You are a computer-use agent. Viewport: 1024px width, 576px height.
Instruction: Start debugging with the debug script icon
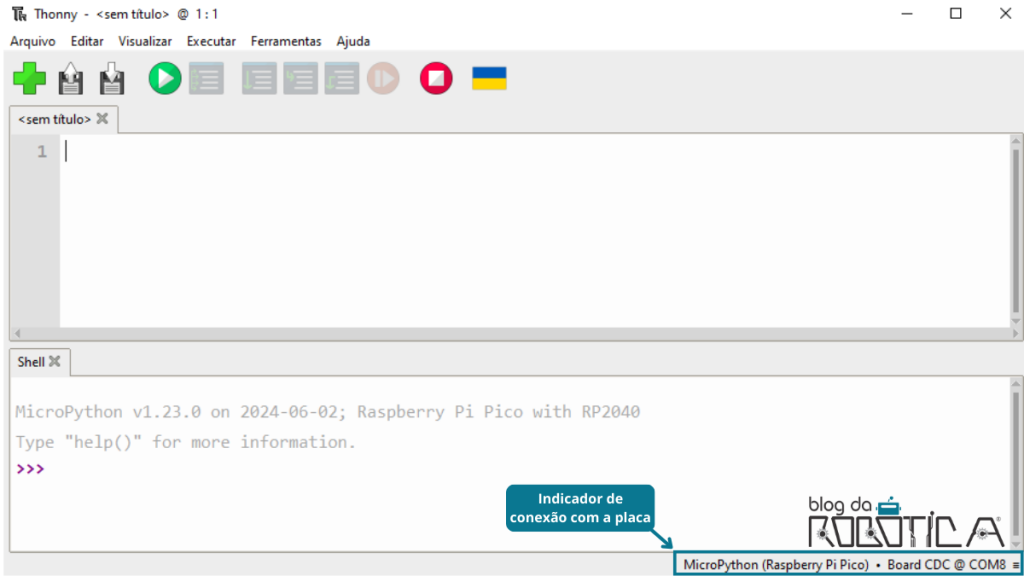[x=206, y=78]
